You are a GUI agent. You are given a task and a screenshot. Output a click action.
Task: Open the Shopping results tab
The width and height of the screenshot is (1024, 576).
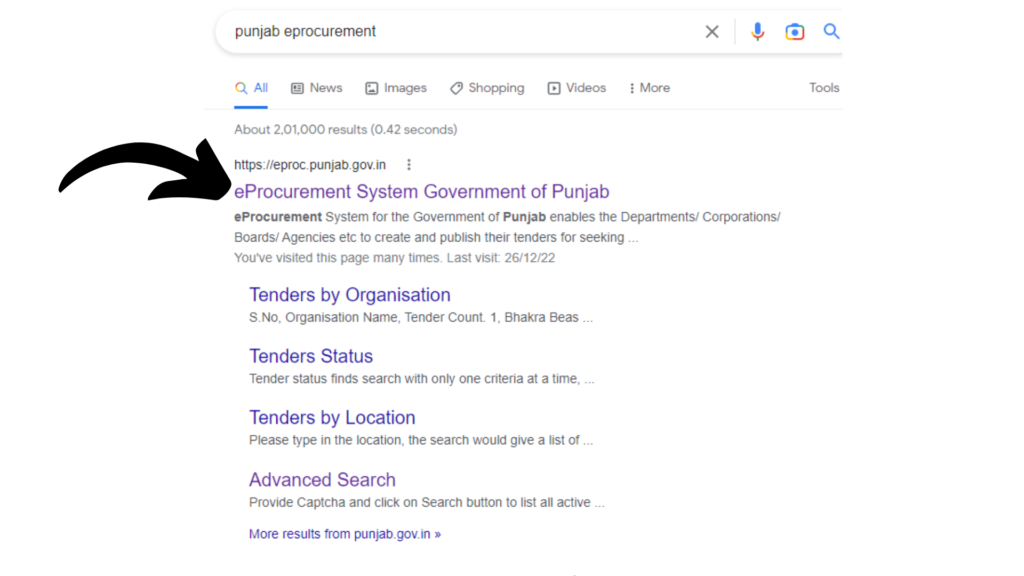[x=487, y=88]
